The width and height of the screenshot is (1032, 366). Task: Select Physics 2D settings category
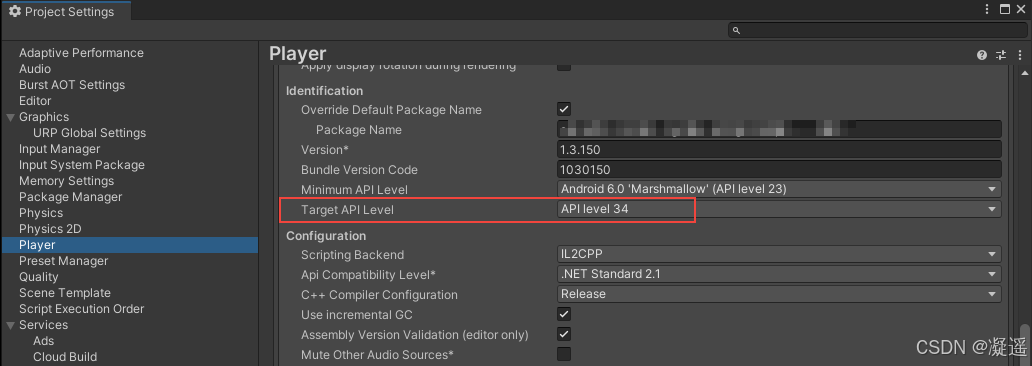50,229
